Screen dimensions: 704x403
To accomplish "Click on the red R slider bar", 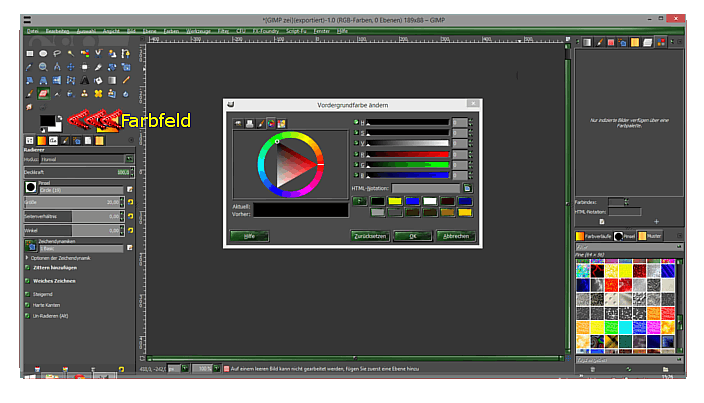I will pos(407,154).
